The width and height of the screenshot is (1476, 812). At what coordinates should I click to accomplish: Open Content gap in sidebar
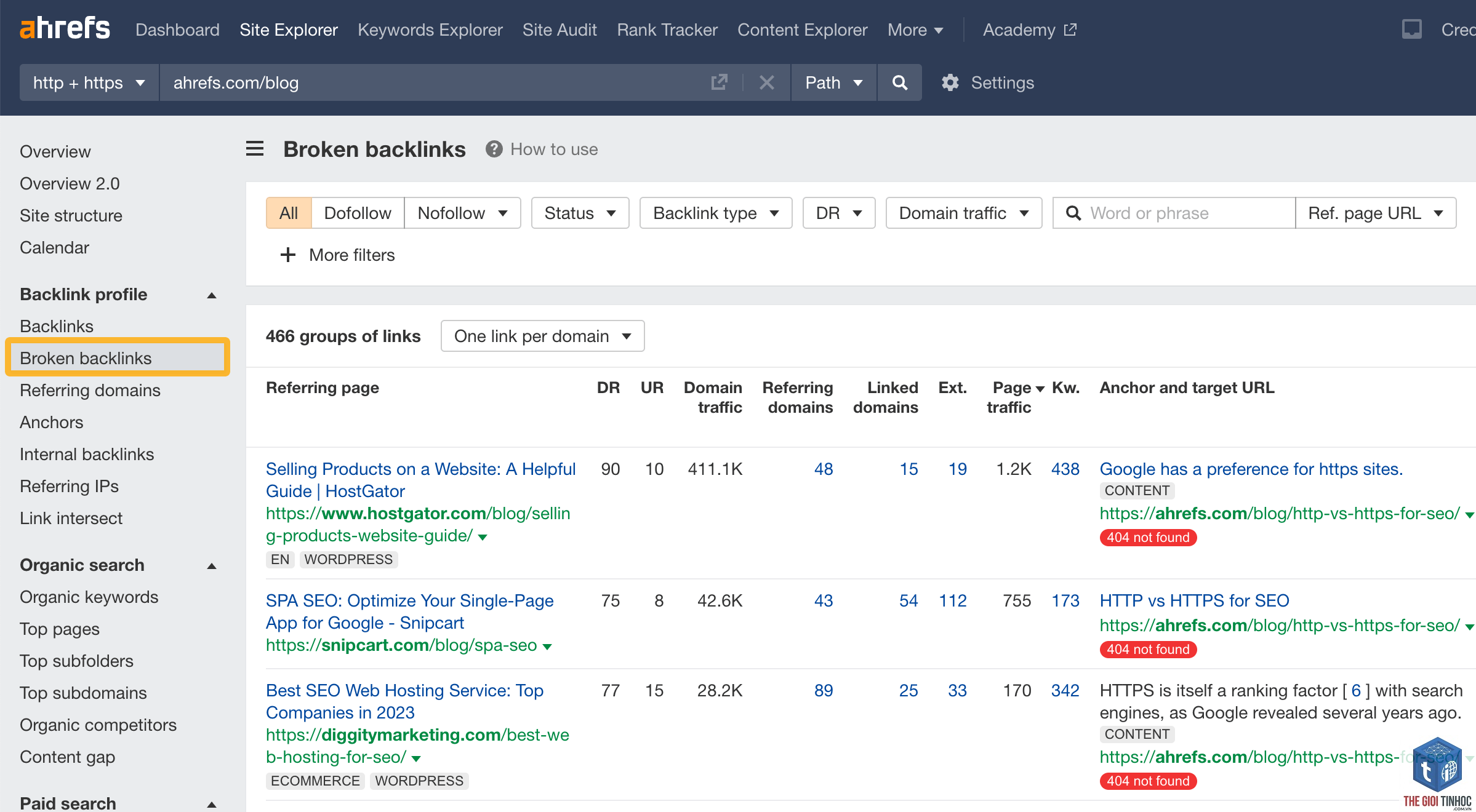click(x=67, y=757)
